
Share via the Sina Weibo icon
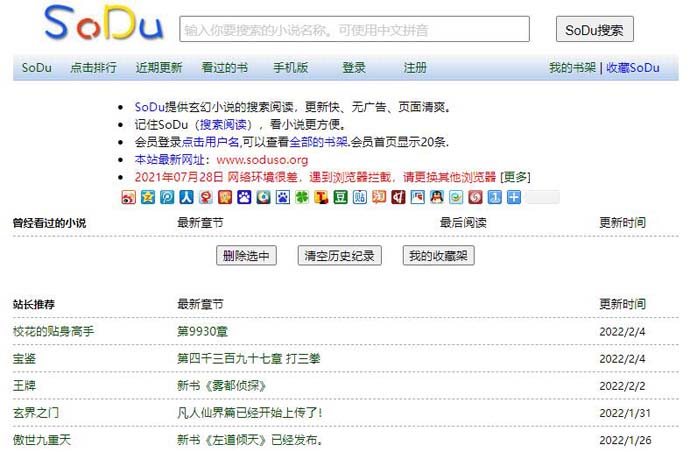128,197
